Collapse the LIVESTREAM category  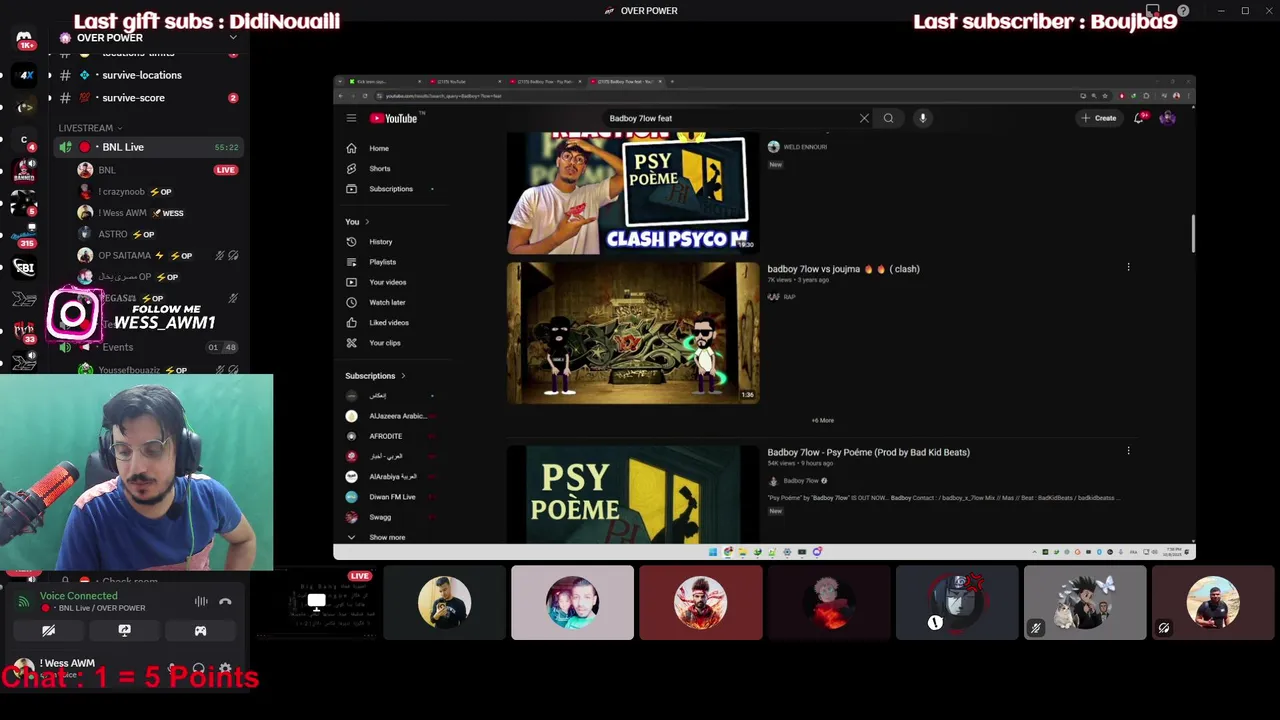coord(90,128)
